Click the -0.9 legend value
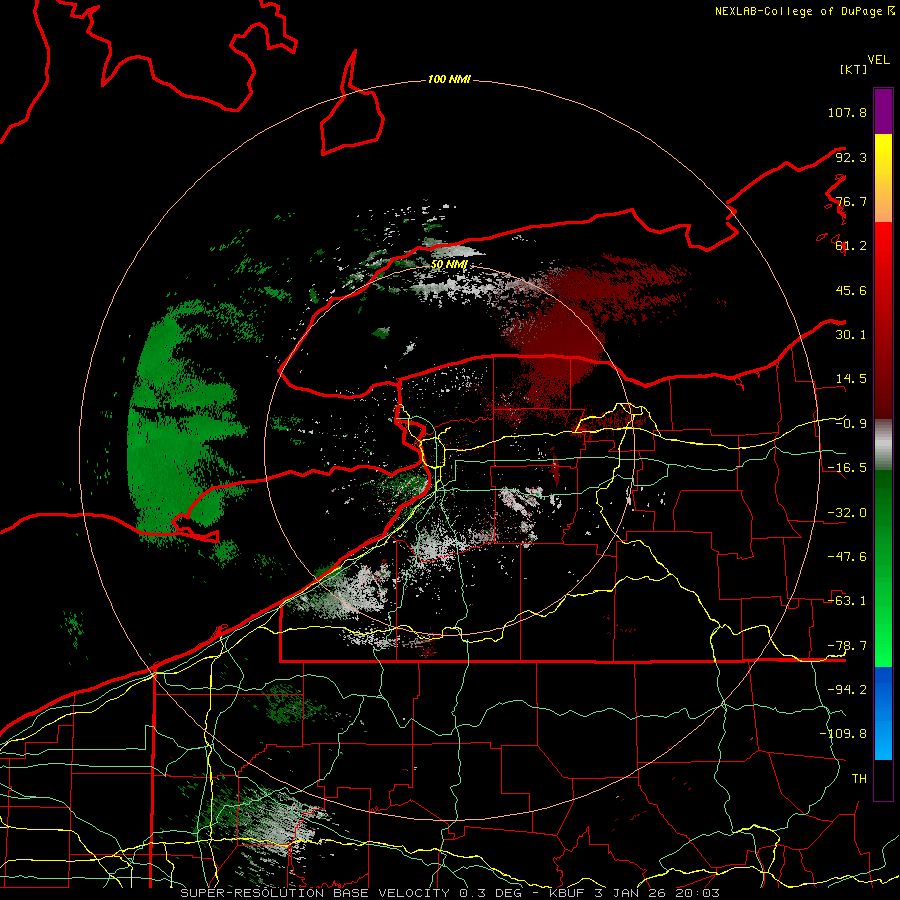This screenshot has width=900, height=900. [x=851, y=424]
